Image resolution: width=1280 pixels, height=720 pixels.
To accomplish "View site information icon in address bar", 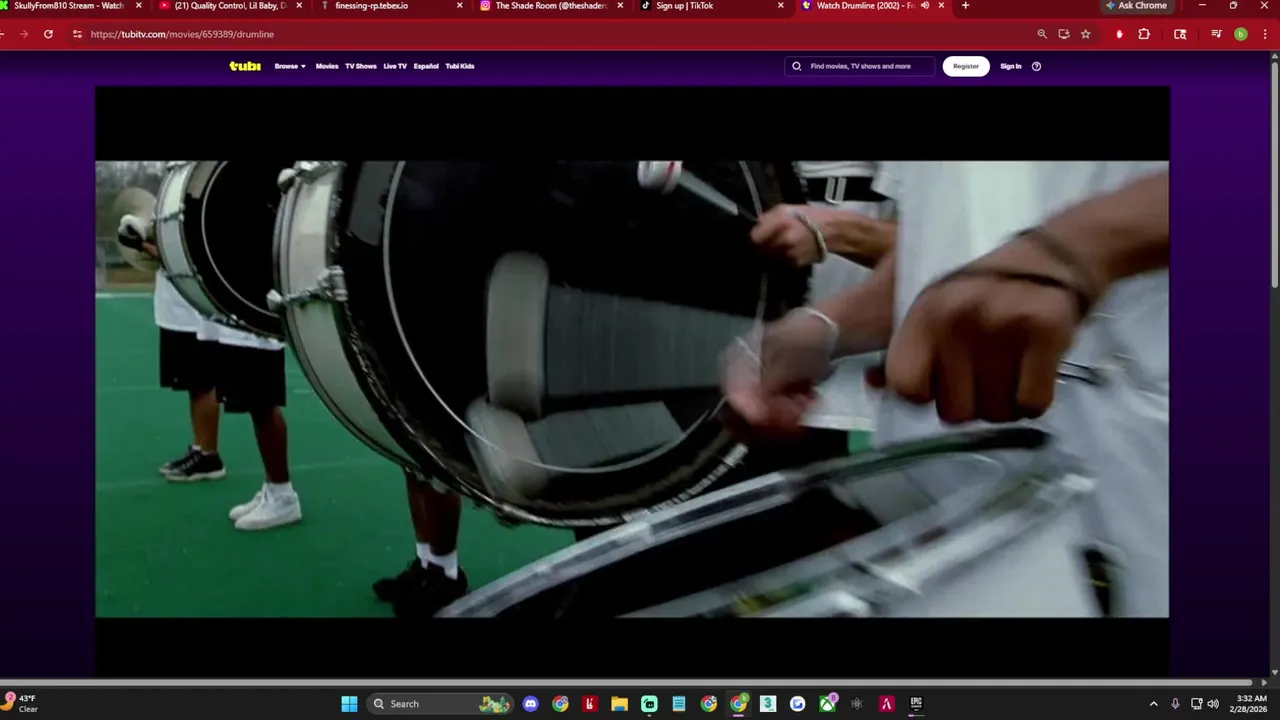I will (x=77, y=34).
